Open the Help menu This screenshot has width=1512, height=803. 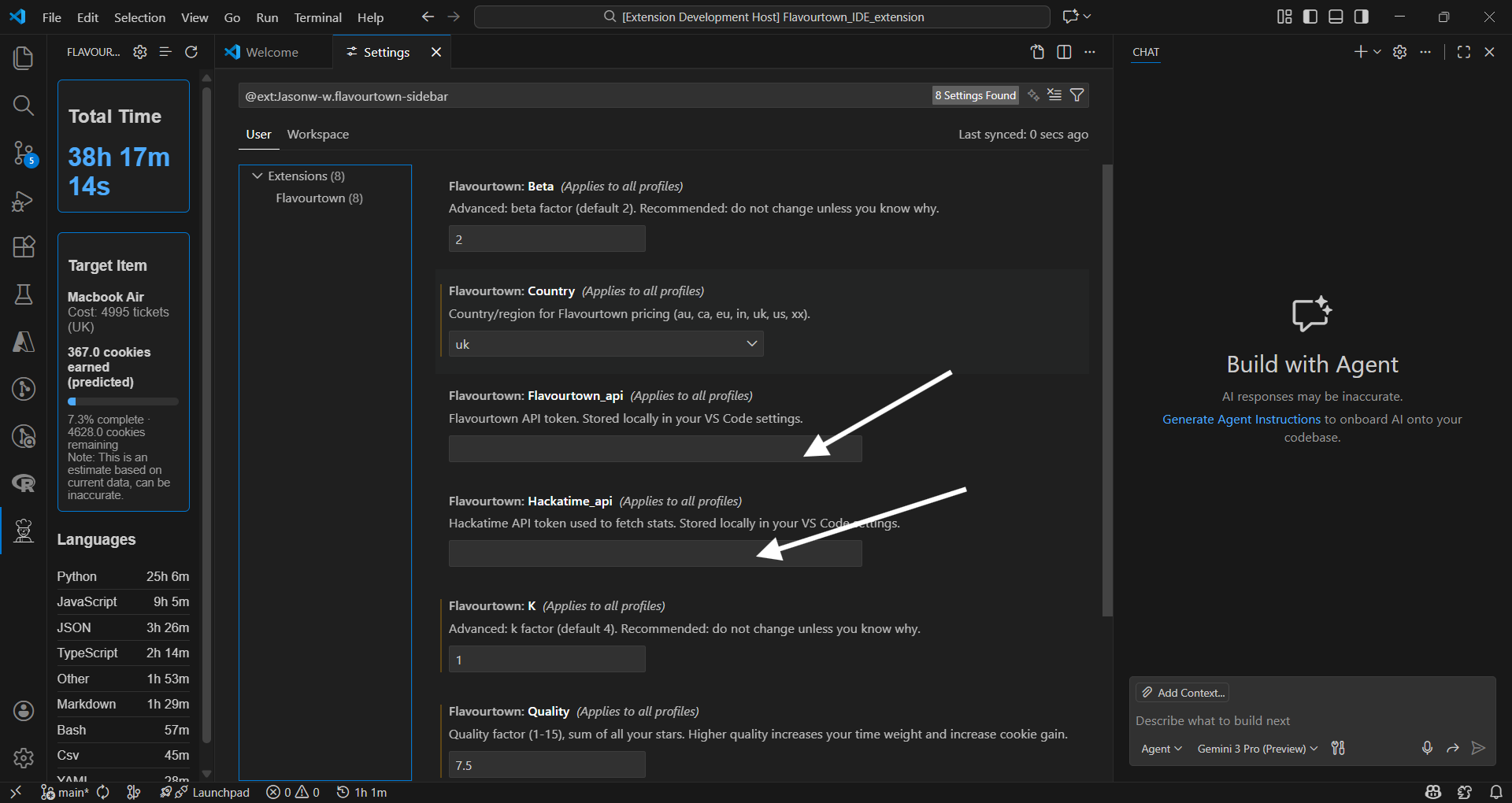coord(370,17)
